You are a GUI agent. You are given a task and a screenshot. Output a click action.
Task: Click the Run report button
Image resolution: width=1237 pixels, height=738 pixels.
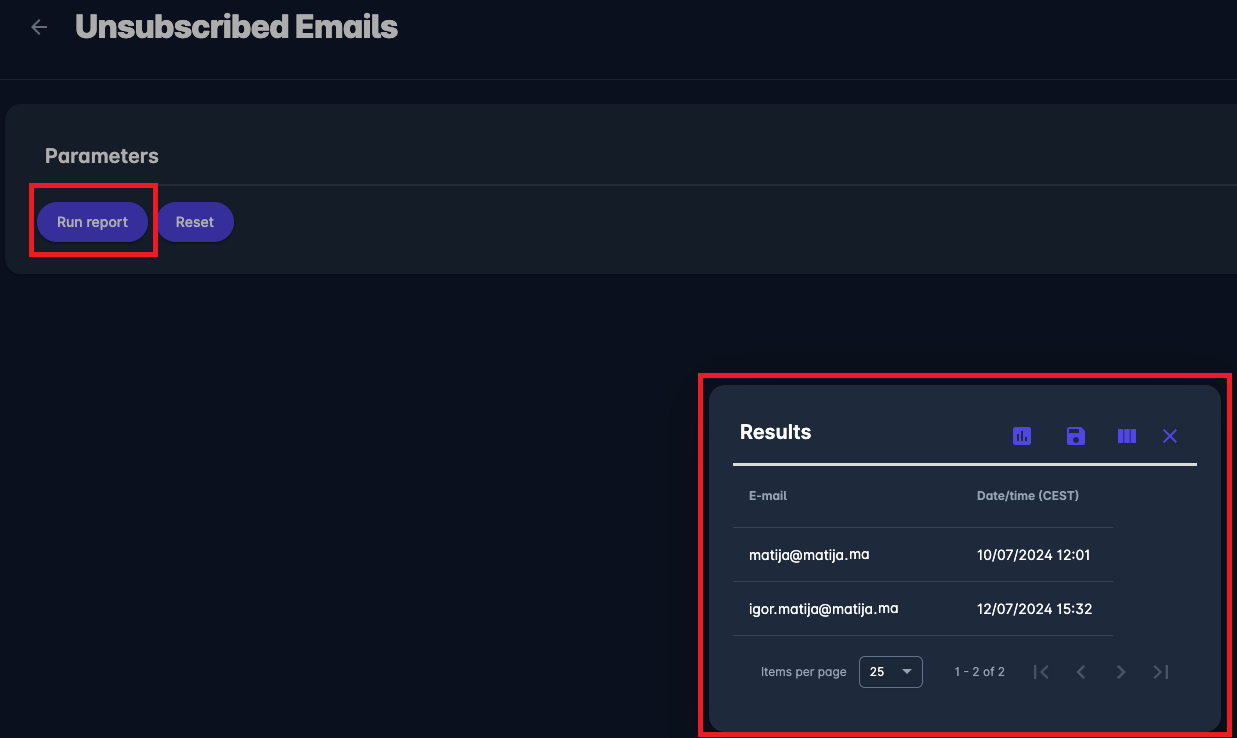tap(92, 222)
